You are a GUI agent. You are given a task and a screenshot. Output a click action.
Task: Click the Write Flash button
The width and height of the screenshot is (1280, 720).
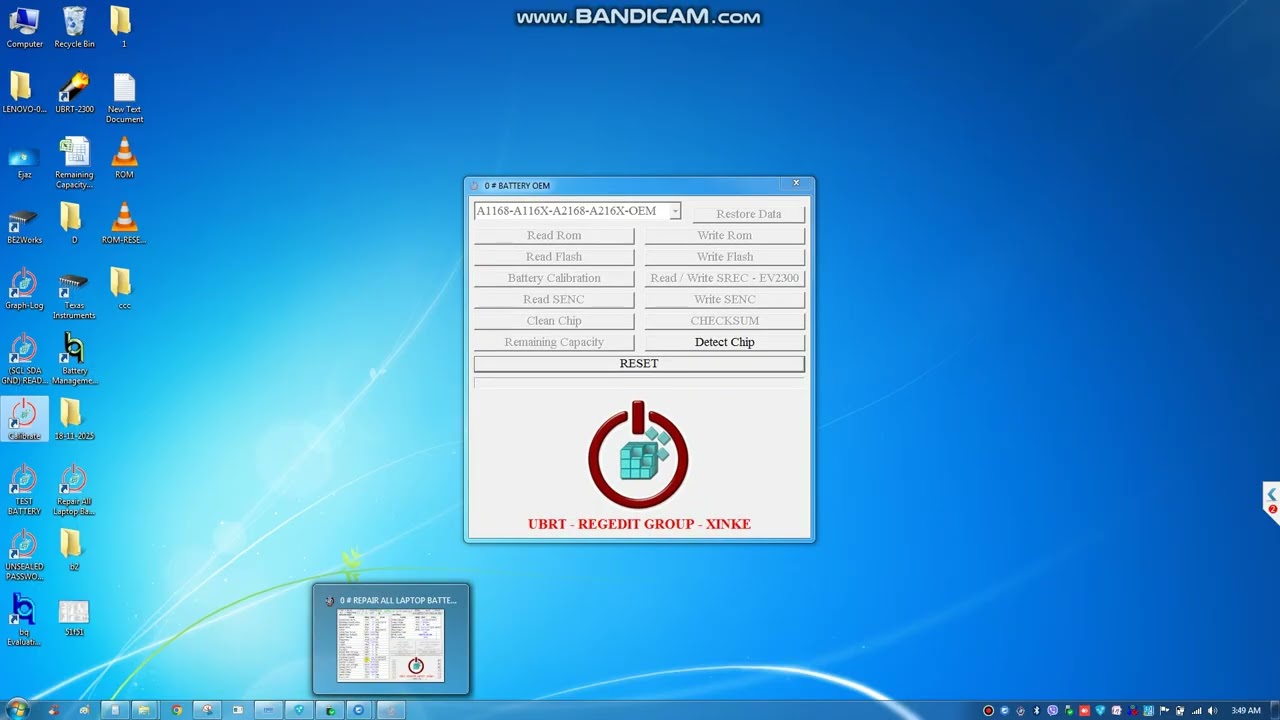click(725, 257)
